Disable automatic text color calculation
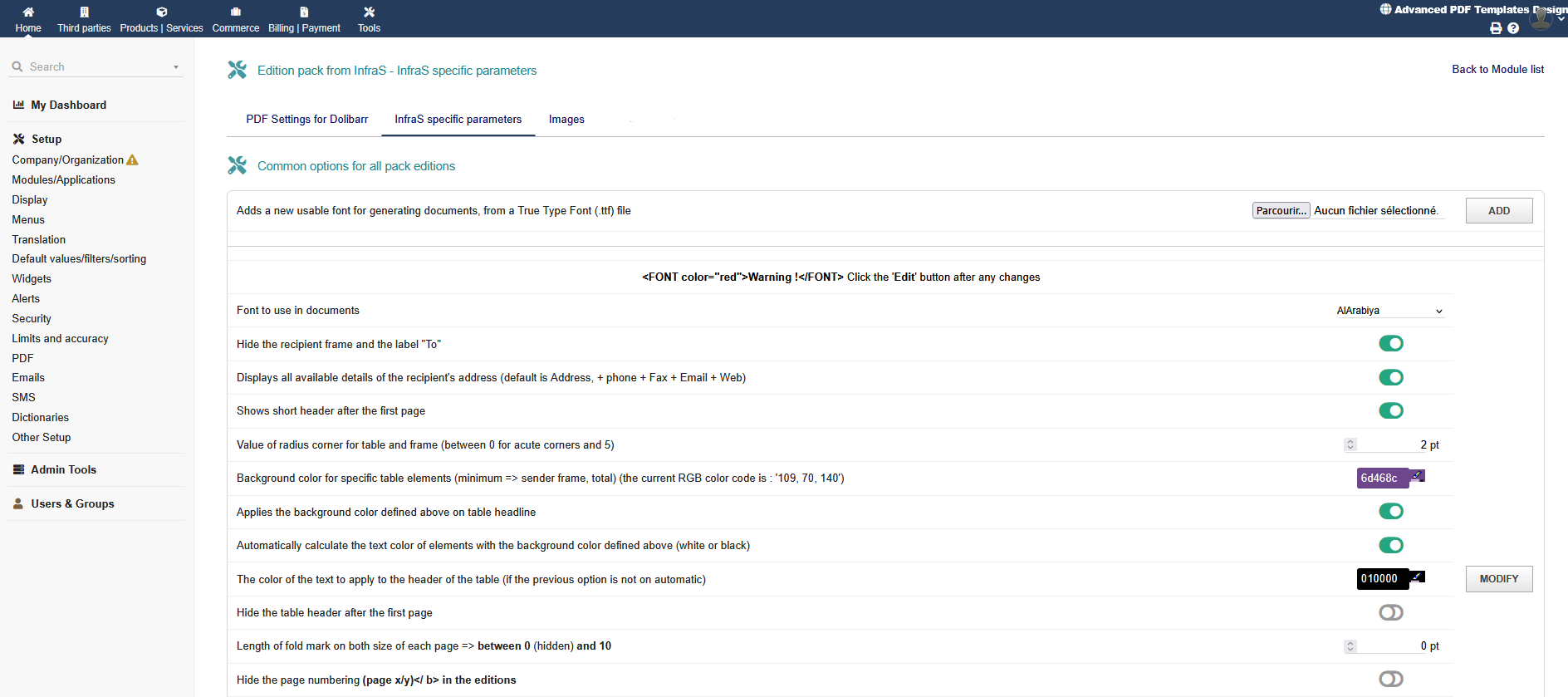The height and width of the screenshot is (697, 1568). 1390,546
